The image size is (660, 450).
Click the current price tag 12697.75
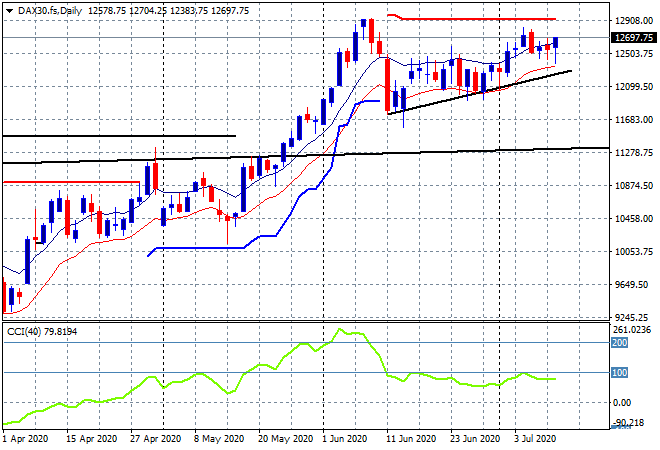tap(634, 38)
